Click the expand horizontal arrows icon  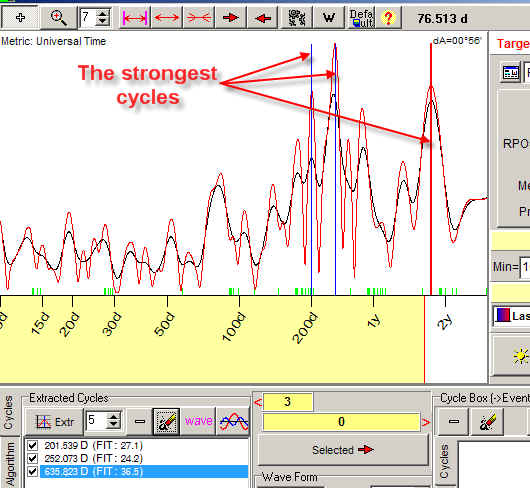point(167,18)
